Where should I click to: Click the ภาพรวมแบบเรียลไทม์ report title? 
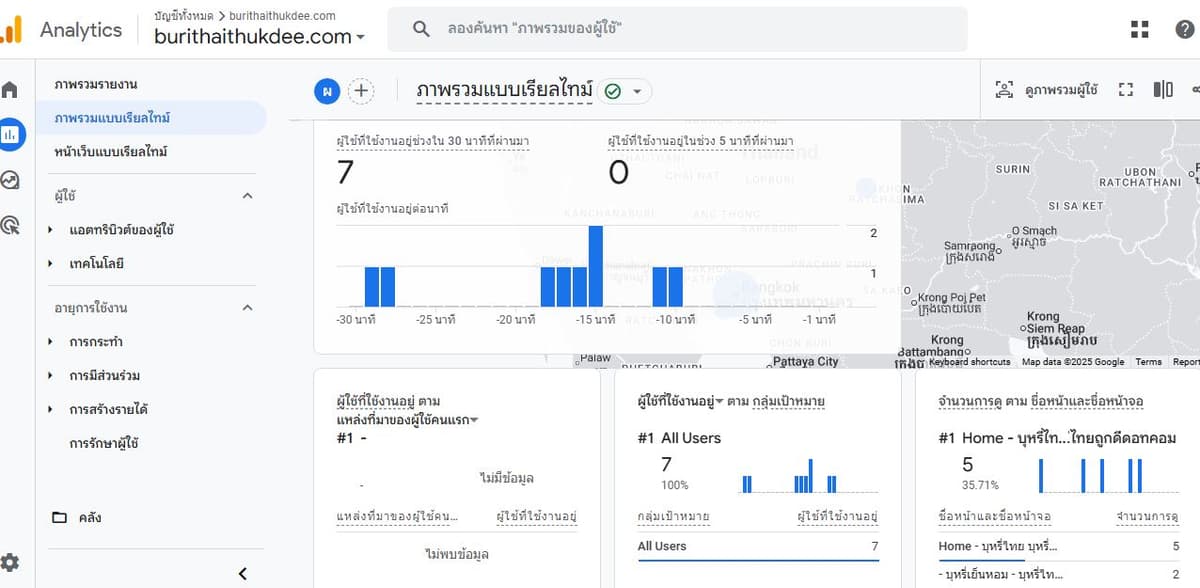click(505, 91)
